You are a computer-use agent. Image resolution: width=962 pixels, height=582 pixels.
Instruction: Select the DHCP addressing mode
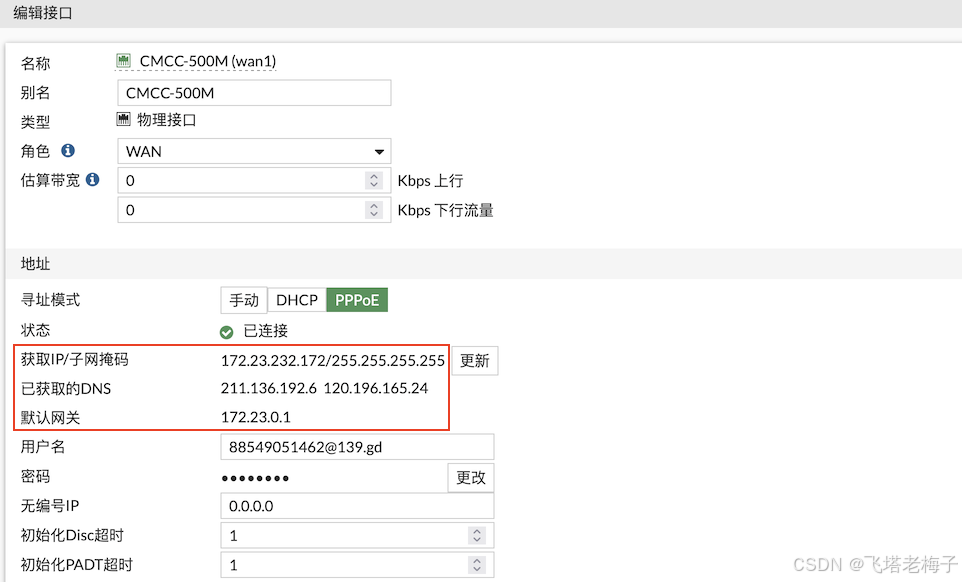click(x=297, y=300)
